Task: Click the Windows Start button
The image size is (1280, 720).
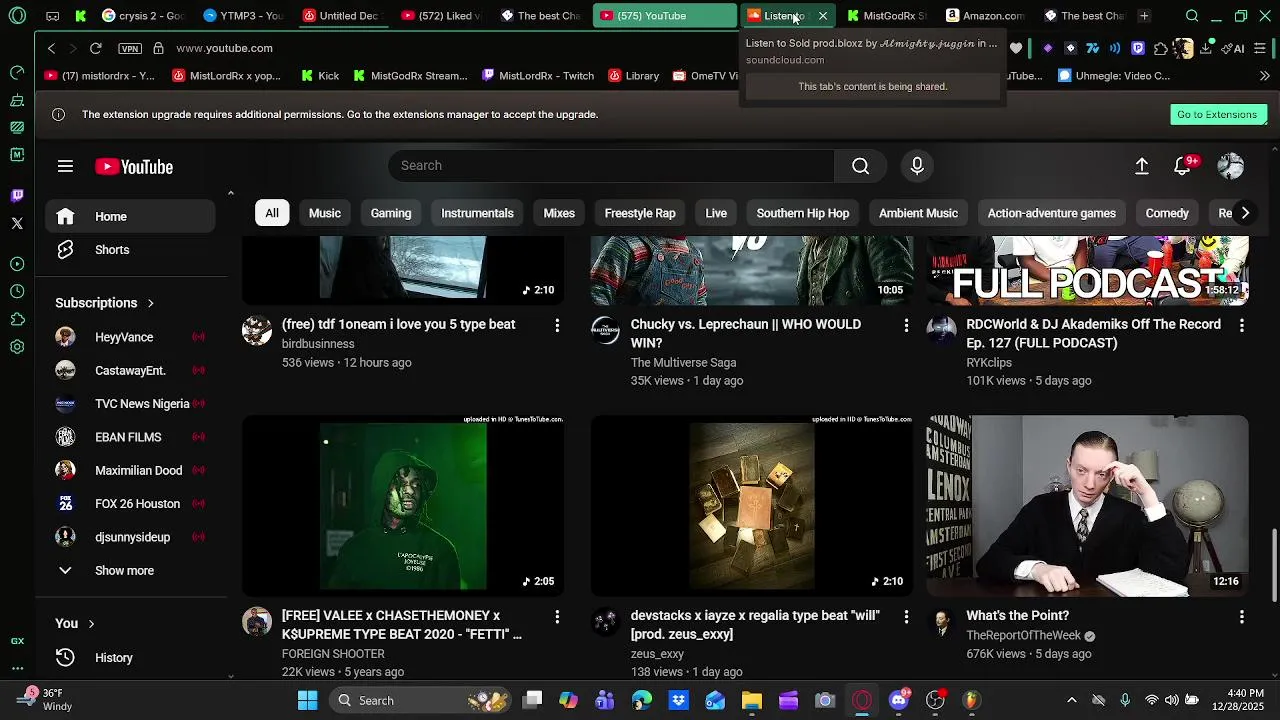Action: tap(308, 700)
